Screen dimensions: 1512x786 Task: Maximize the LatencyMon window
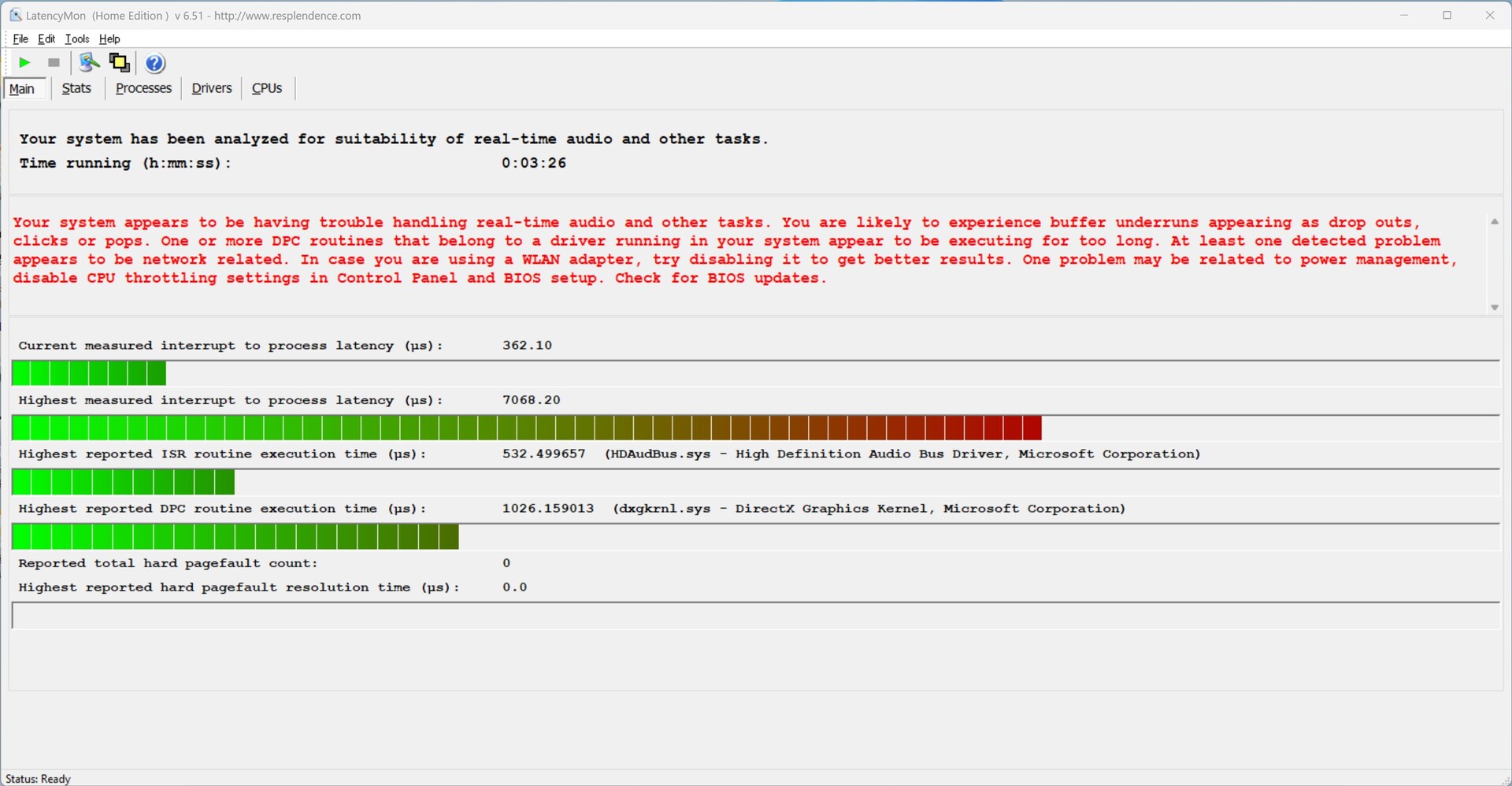(x=1447, y=15)
